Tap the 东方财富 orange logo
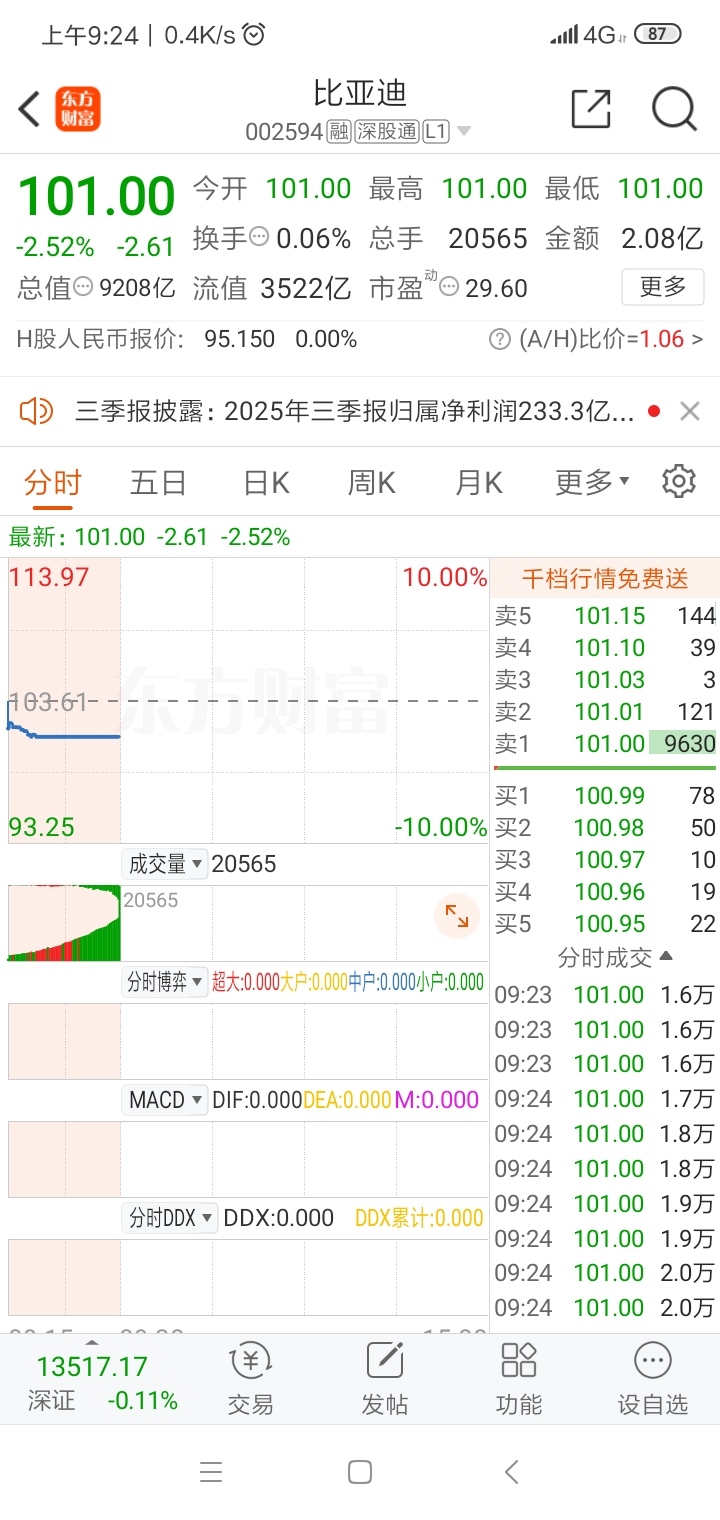720x1520 pixels. click(x=77, y=109)
